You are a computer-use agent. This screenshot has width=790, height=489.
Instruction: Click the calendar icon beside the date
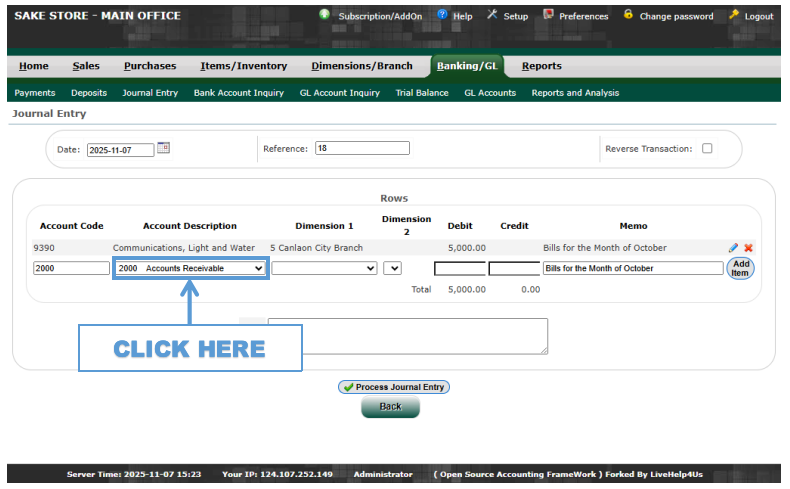coord(164,148)
